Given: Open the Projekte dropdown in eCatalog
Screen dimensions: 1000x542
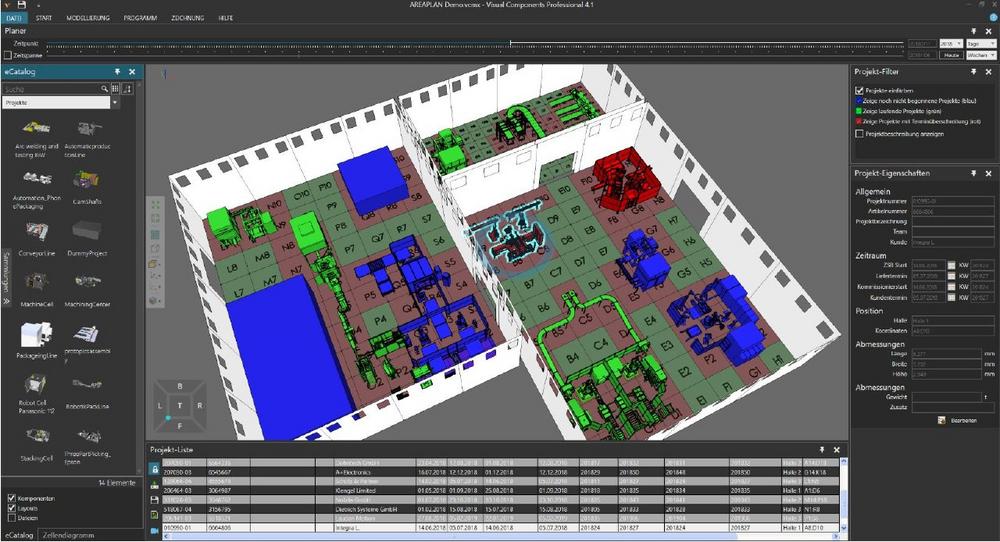Looking at the screenshot, I should pyautogui.click(x=115, y=103).
